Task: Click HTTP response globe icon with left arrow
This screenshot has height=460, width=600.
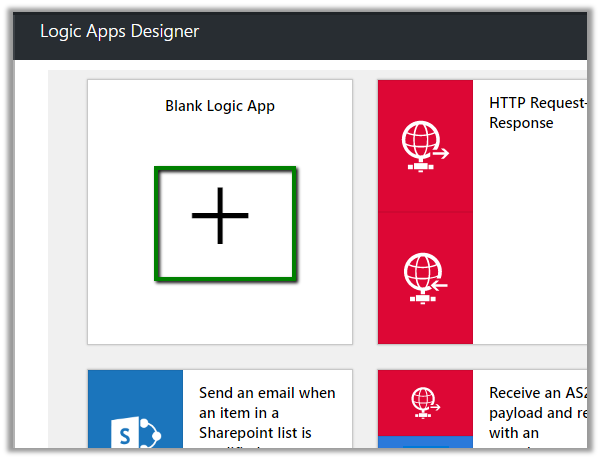Action: click(x=425, y=278)
